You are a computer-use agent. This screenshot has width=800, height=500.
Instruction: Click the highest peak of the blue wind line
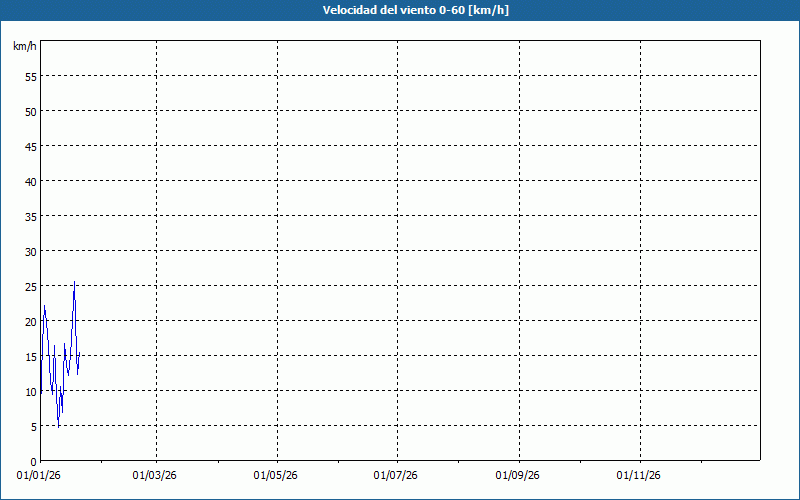pyautogui.click(x=75, y=282)
